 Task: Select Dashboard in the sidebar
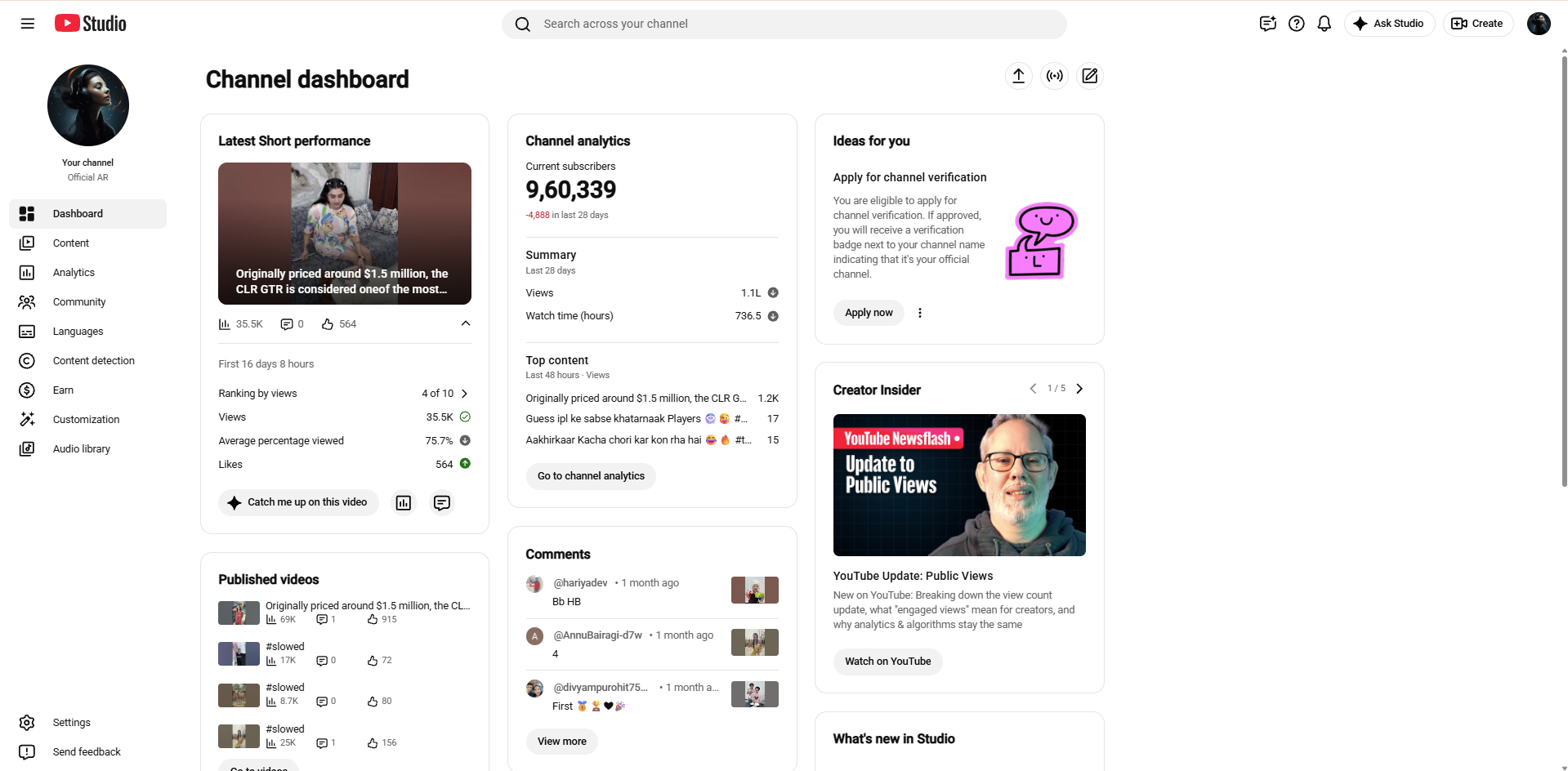[x=88, y=214]
